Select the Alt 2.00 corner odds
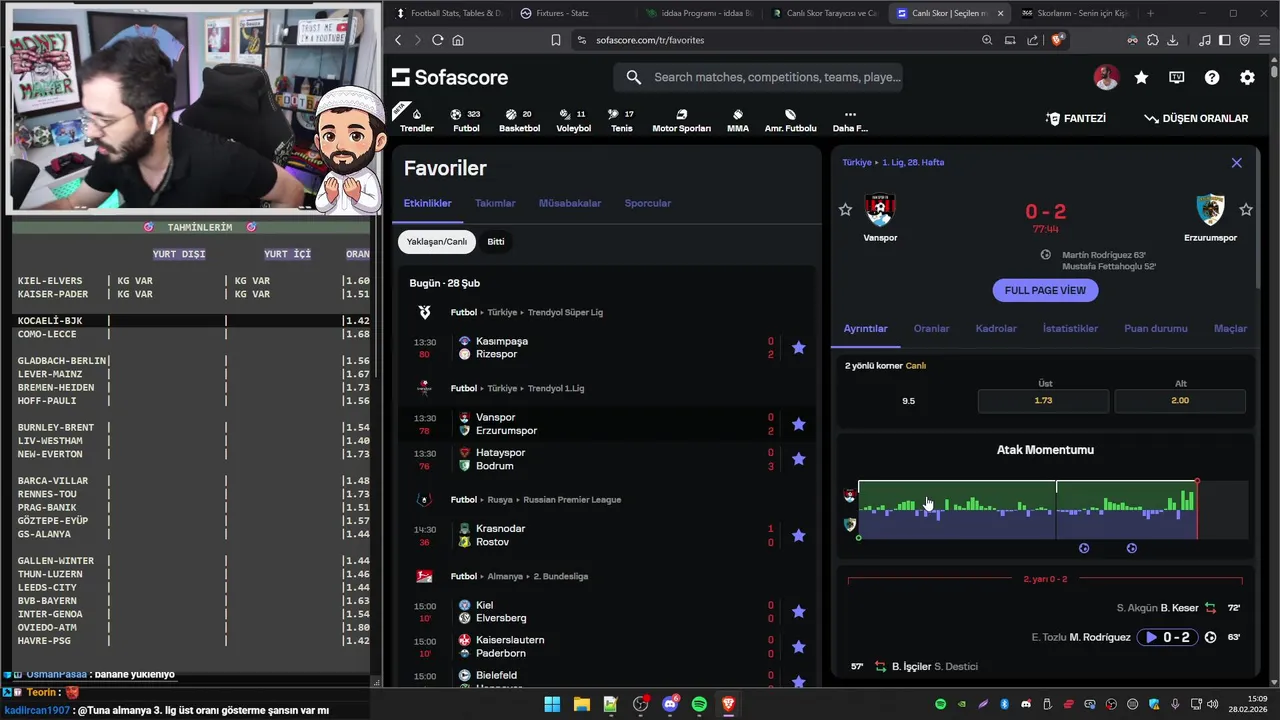This screenshot has width=1280, height=720. 1180,400
